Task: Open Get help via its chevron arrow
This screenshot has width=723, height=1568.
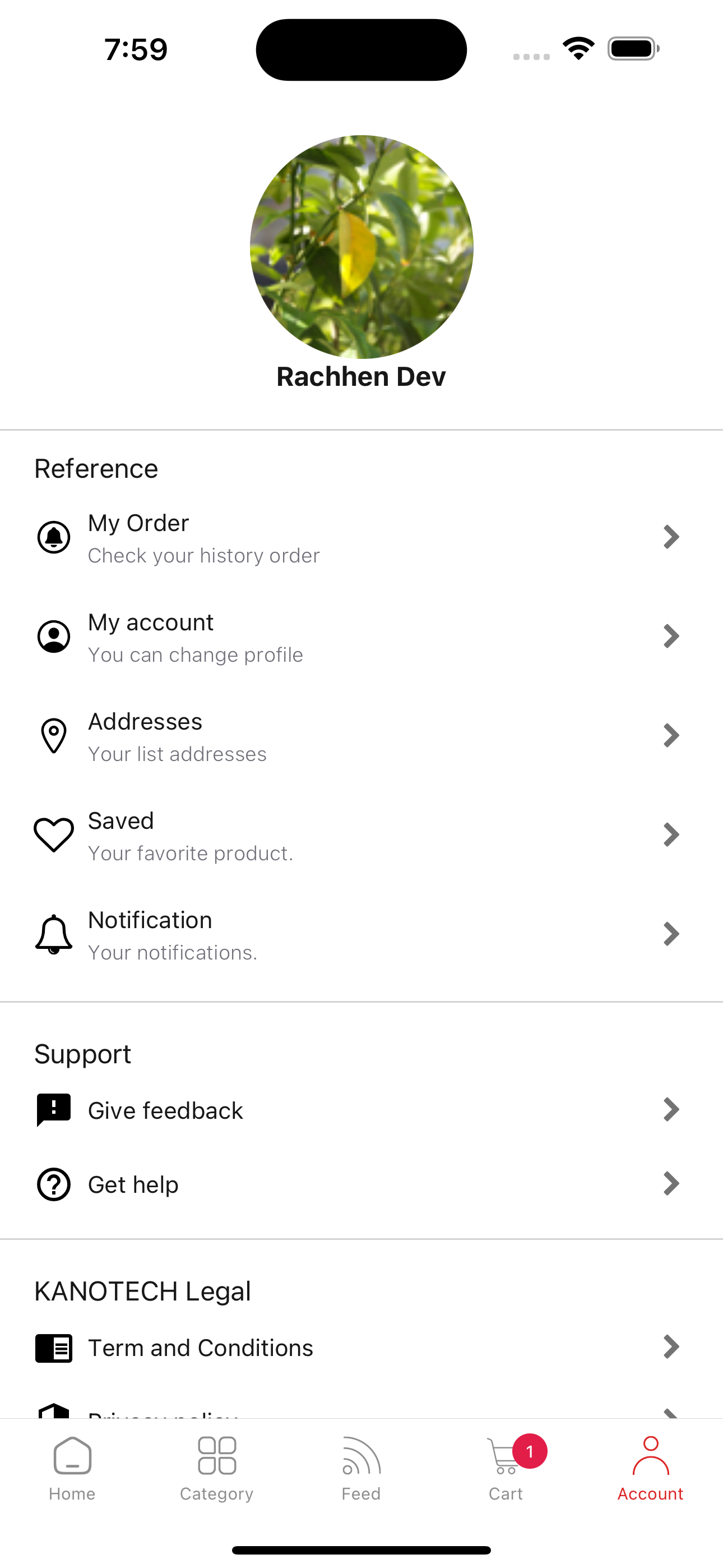Action: 671,1184
